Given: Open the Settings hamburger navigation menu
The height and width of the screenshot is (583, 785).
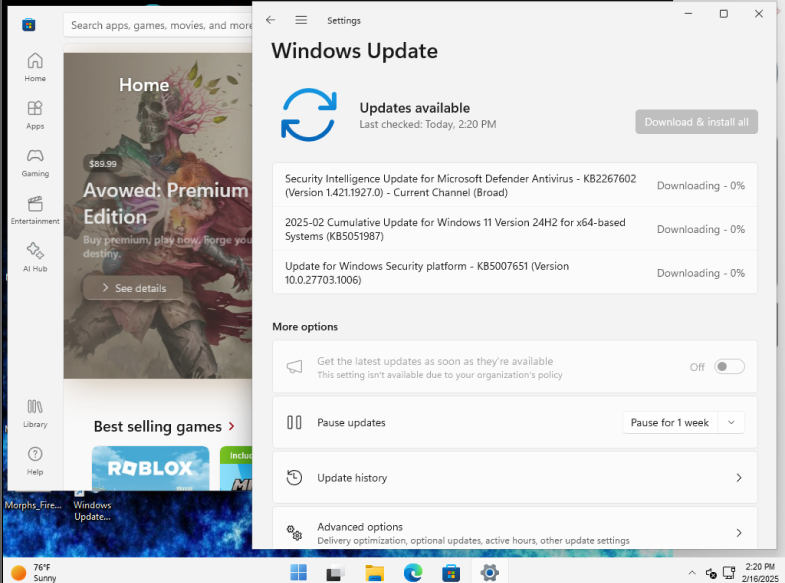Looking at the screenshot, I should tap(301, 20).
